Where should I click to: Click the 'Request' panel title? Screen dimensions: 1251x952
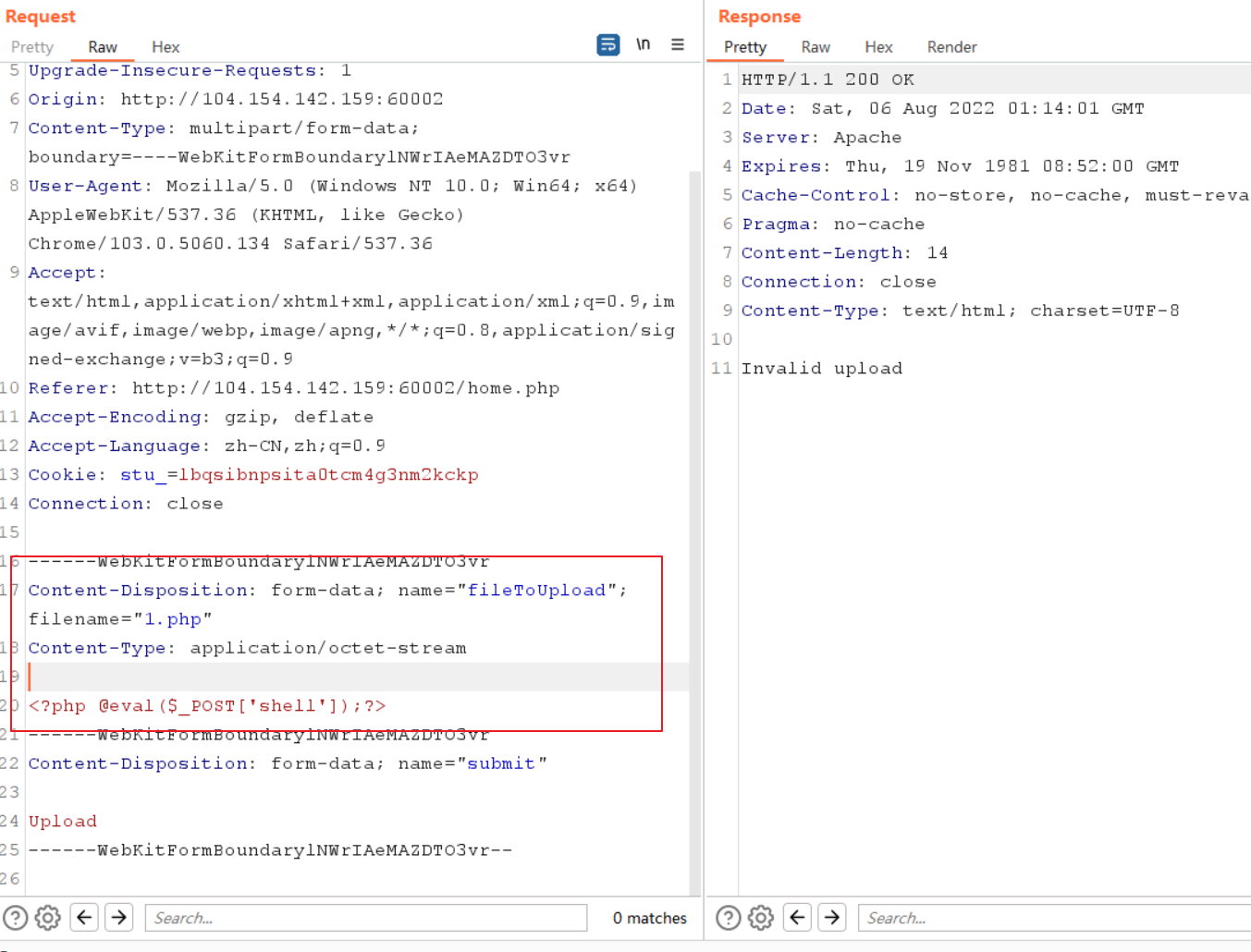(41, 17)
